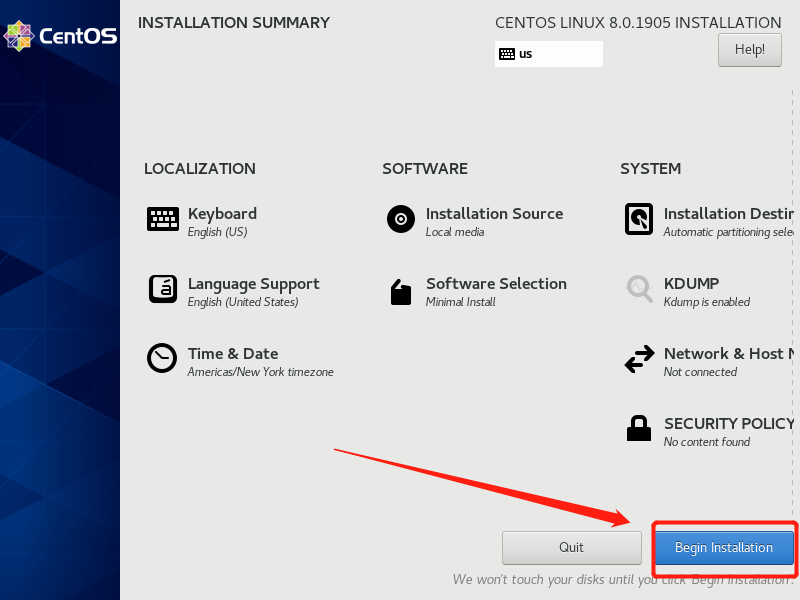Open the Software Selection label
This screenshot has height=600, width=800.
(496, 284)
